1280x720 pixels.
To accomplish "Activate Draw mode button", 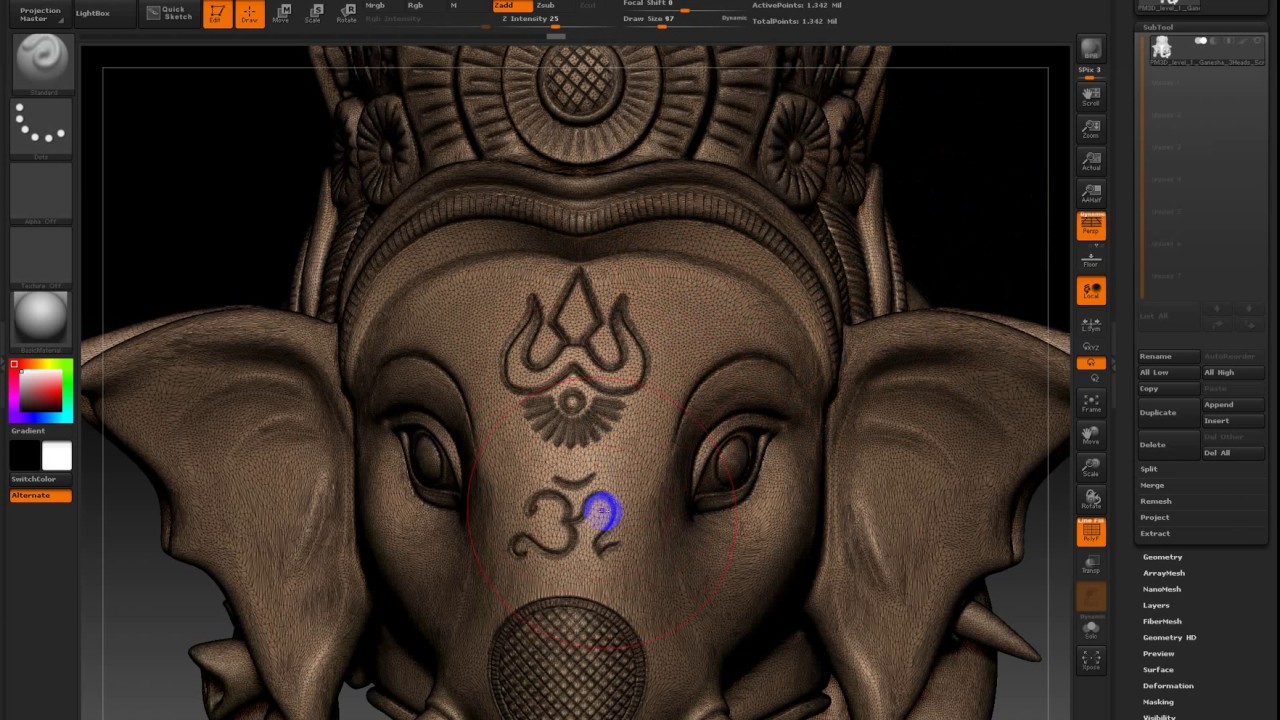I will click(250, 14).
